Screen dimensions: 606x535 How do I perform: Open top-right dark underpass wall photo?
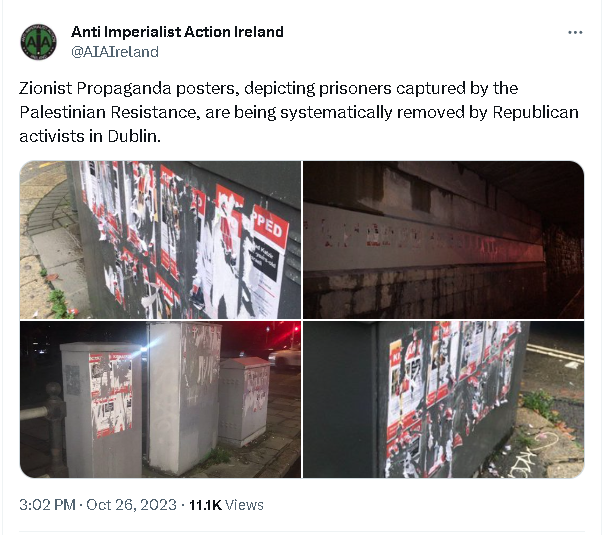click(443, 240)
